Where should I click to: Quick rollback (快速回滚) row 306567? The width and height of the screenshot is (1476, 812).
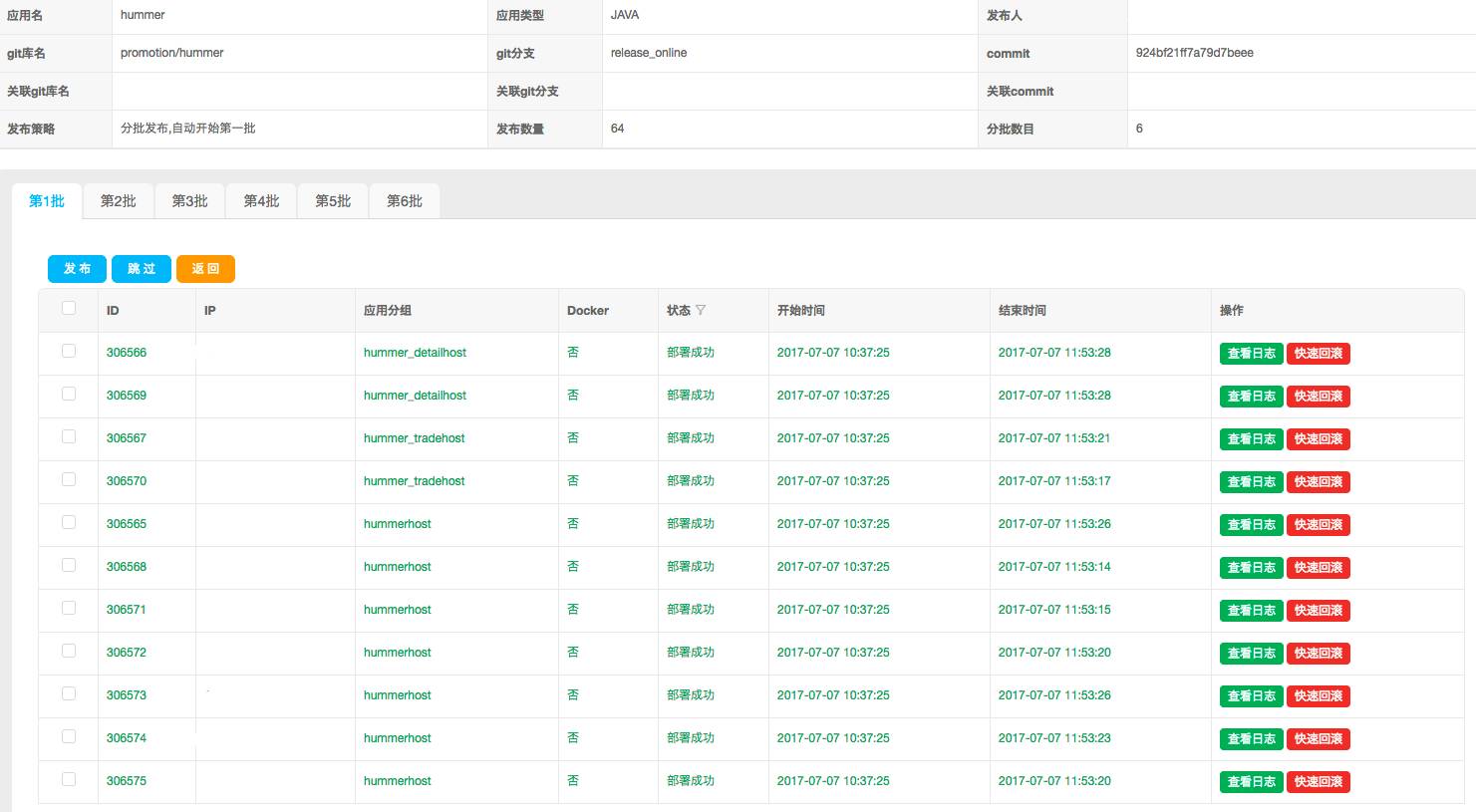[1319, 439]
